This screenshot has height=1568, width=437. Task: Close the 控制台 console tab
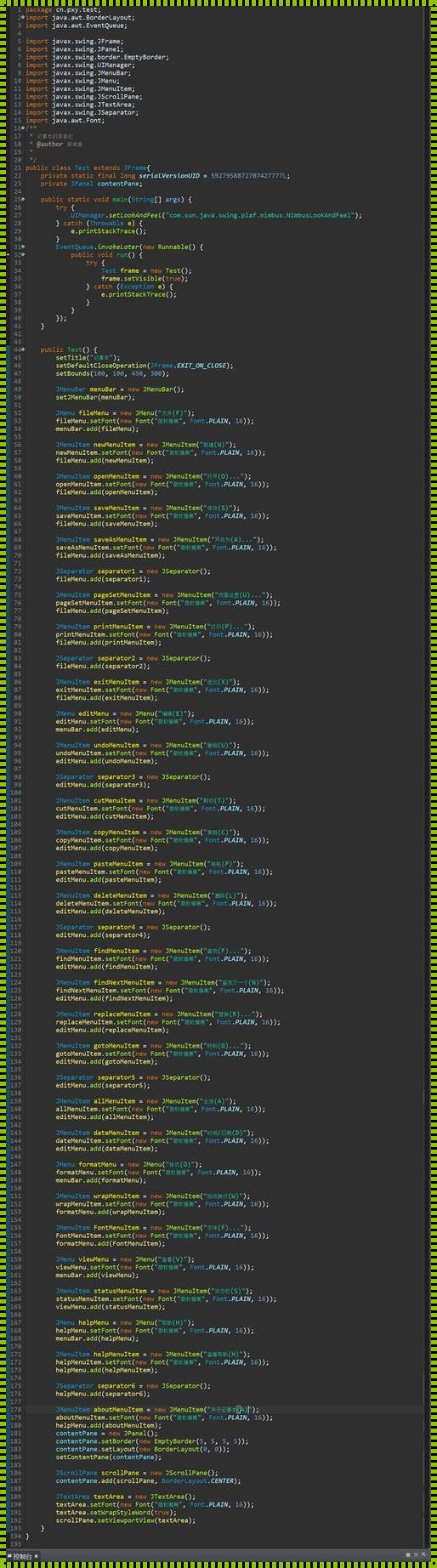pyautogui.click(x=37, y=1556)
